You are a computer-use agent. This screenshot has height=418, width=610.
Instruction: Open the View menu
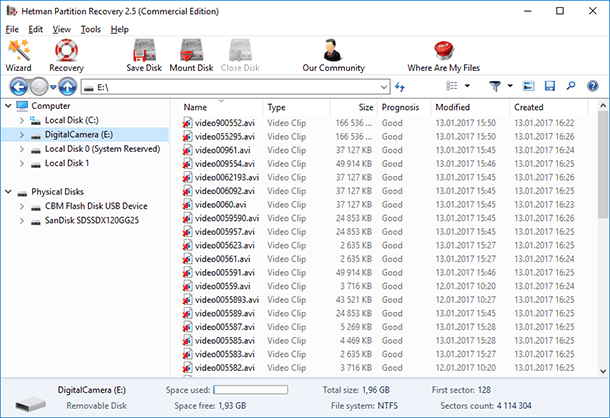pyautogui.click(x=62, y=30)
